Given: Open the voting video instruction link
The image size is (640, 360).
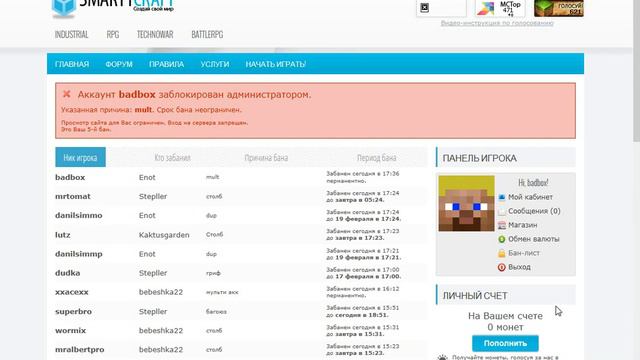Looking at the screenshot, I should tap(497, 23).
